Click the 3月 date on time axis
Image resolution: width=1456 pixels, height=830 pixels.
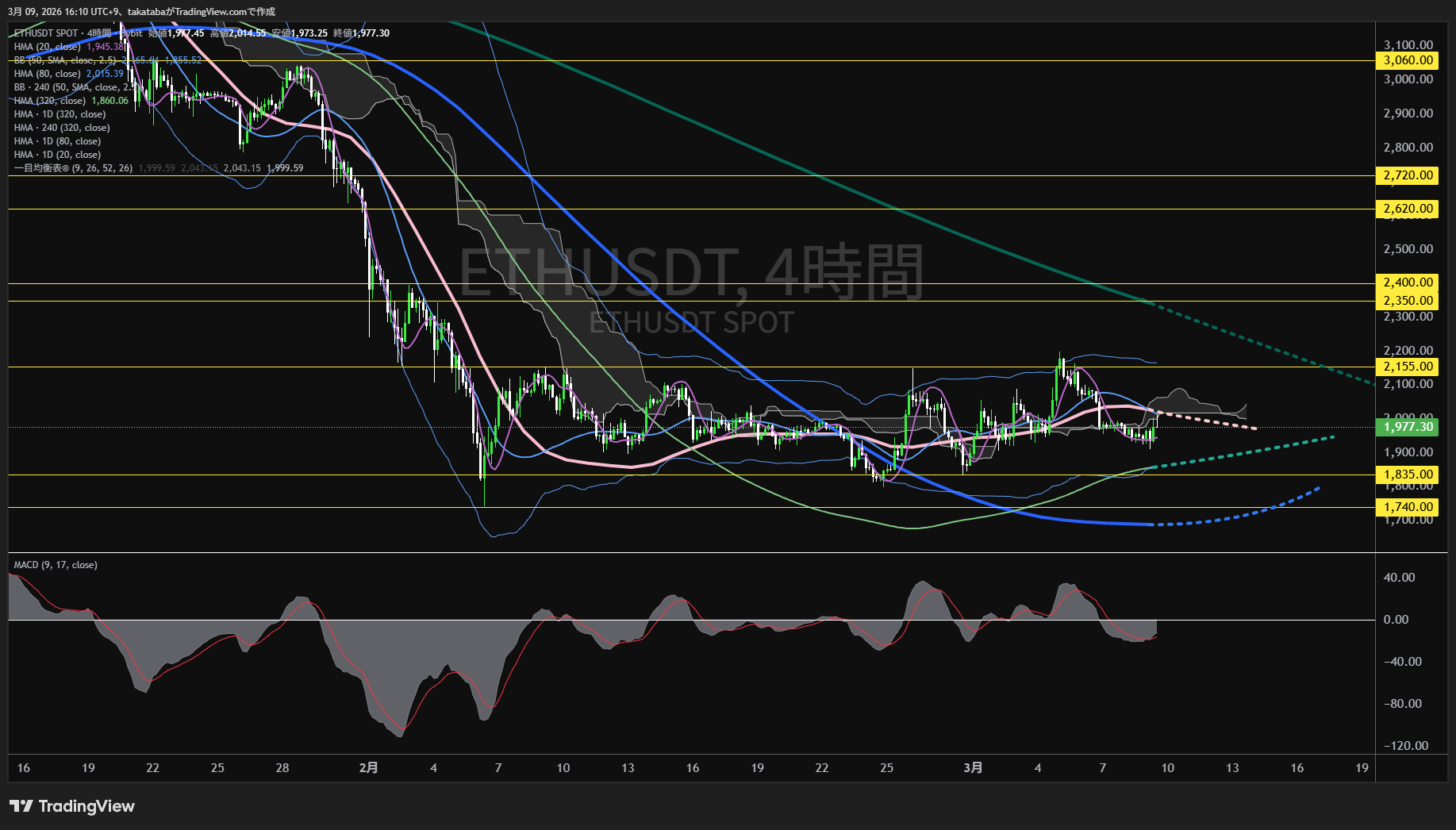pos(973,767)
